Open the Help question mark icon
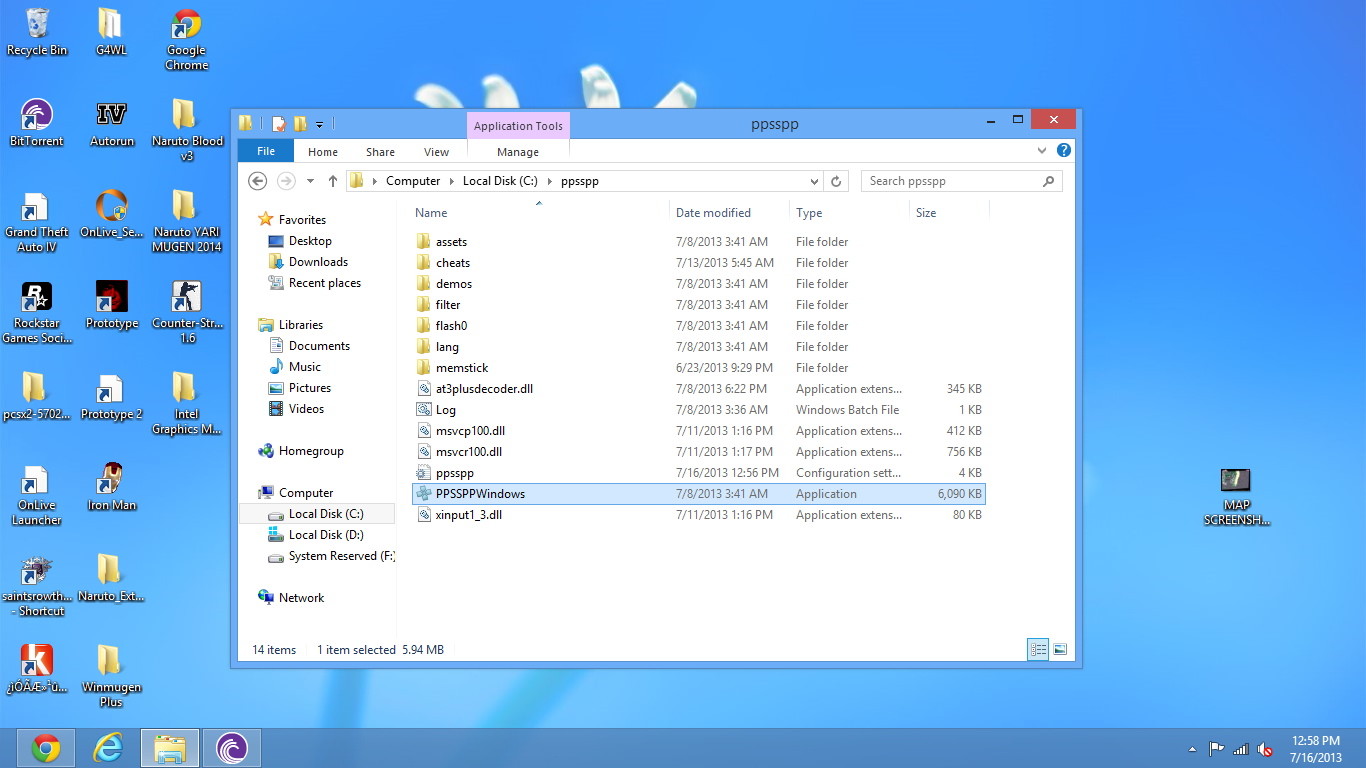The image size is (1366, 768). [1064, 151]
